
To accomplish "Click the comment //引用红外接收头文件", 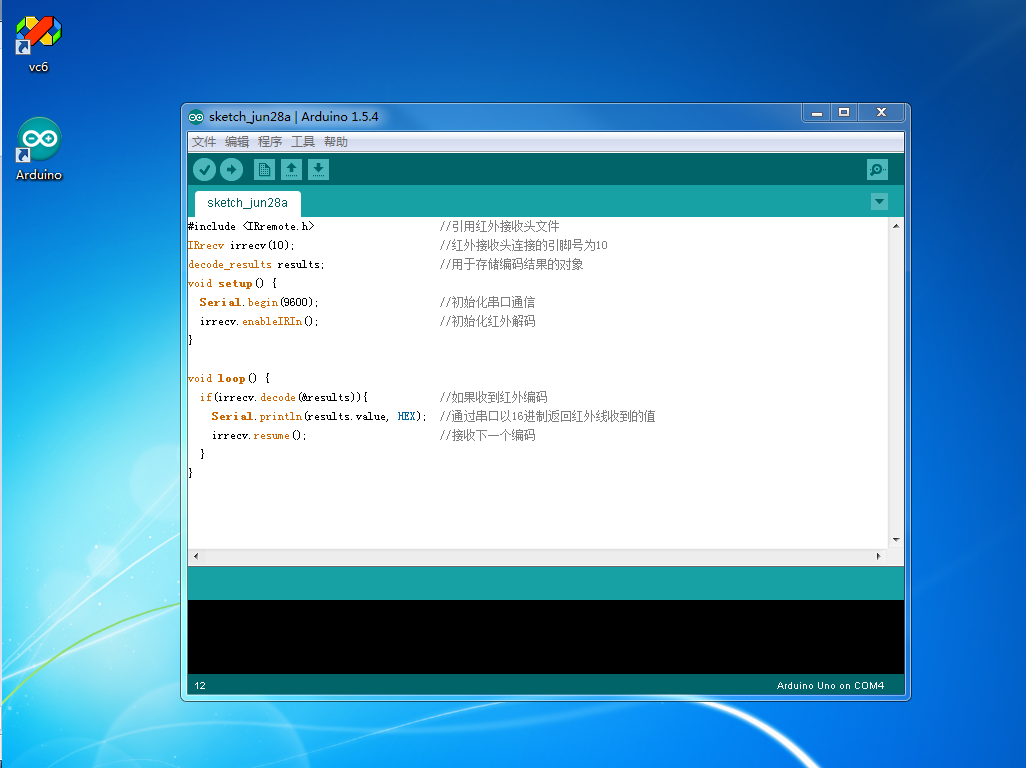I will [499, 226].
